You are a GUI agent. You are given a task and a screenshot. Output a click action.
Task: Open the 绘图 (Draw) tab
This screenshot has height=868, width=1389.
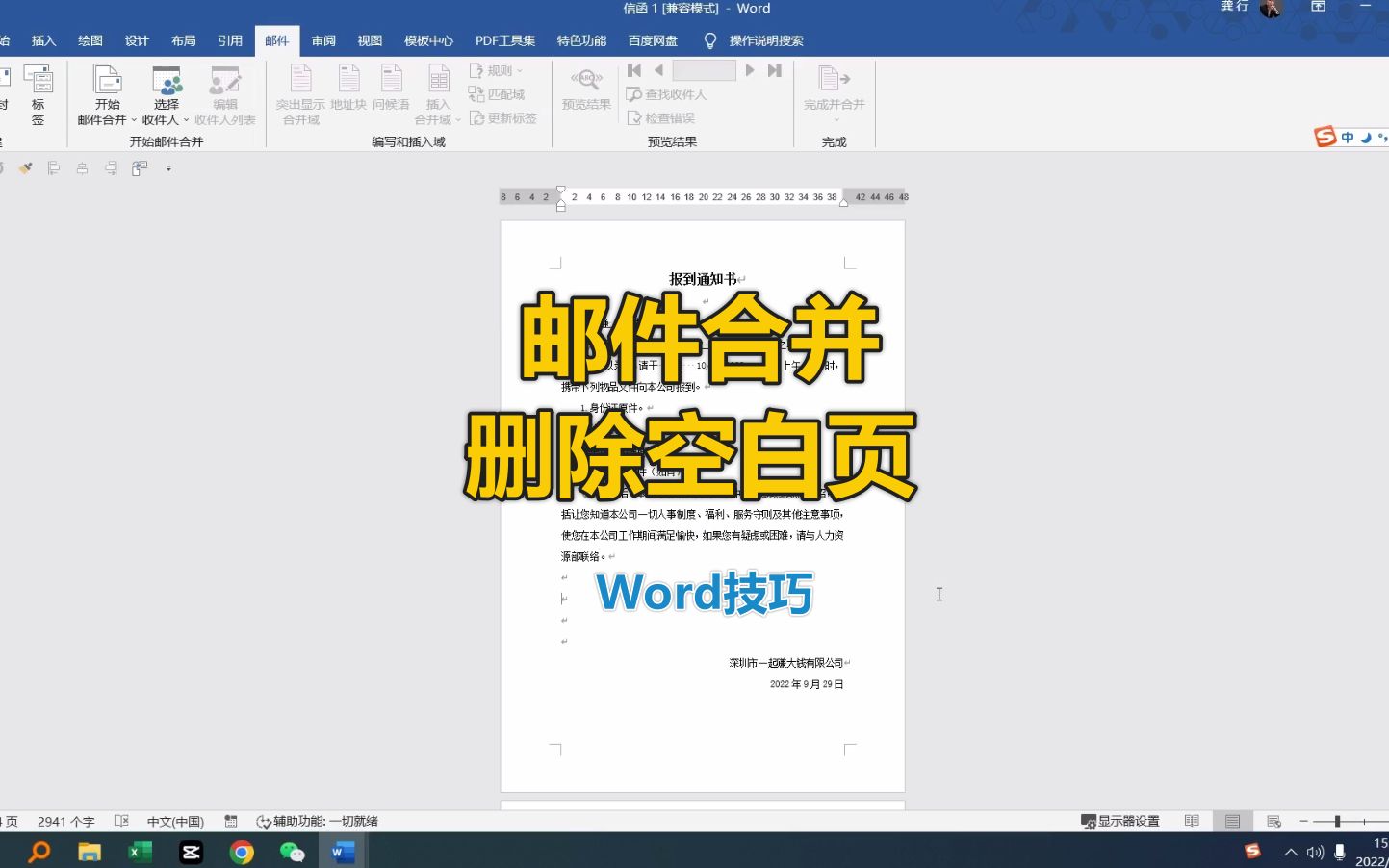[x=90, y=40]
